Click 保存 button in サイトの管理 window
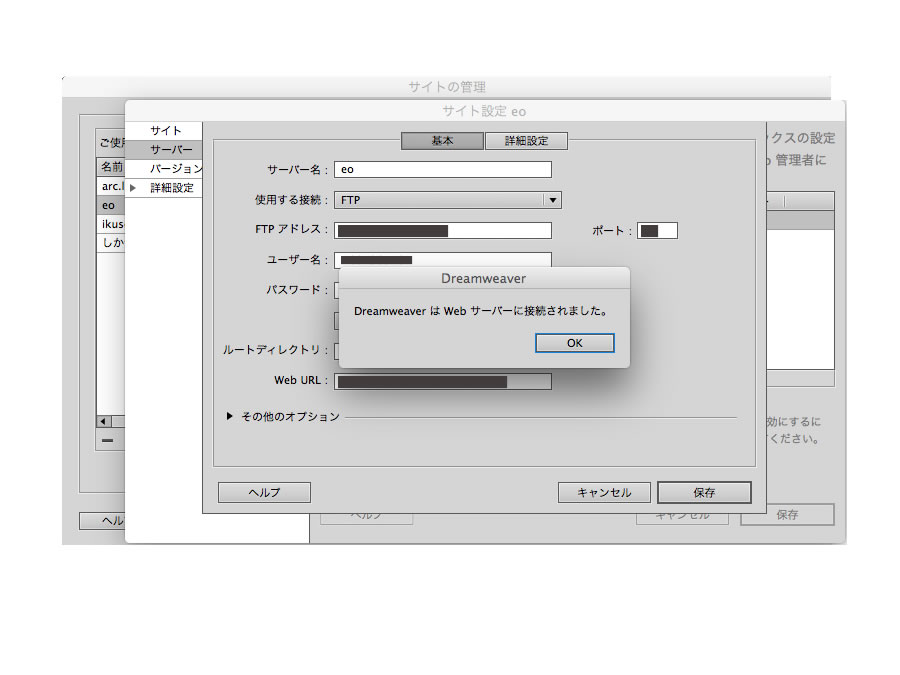 click(787, 515)
